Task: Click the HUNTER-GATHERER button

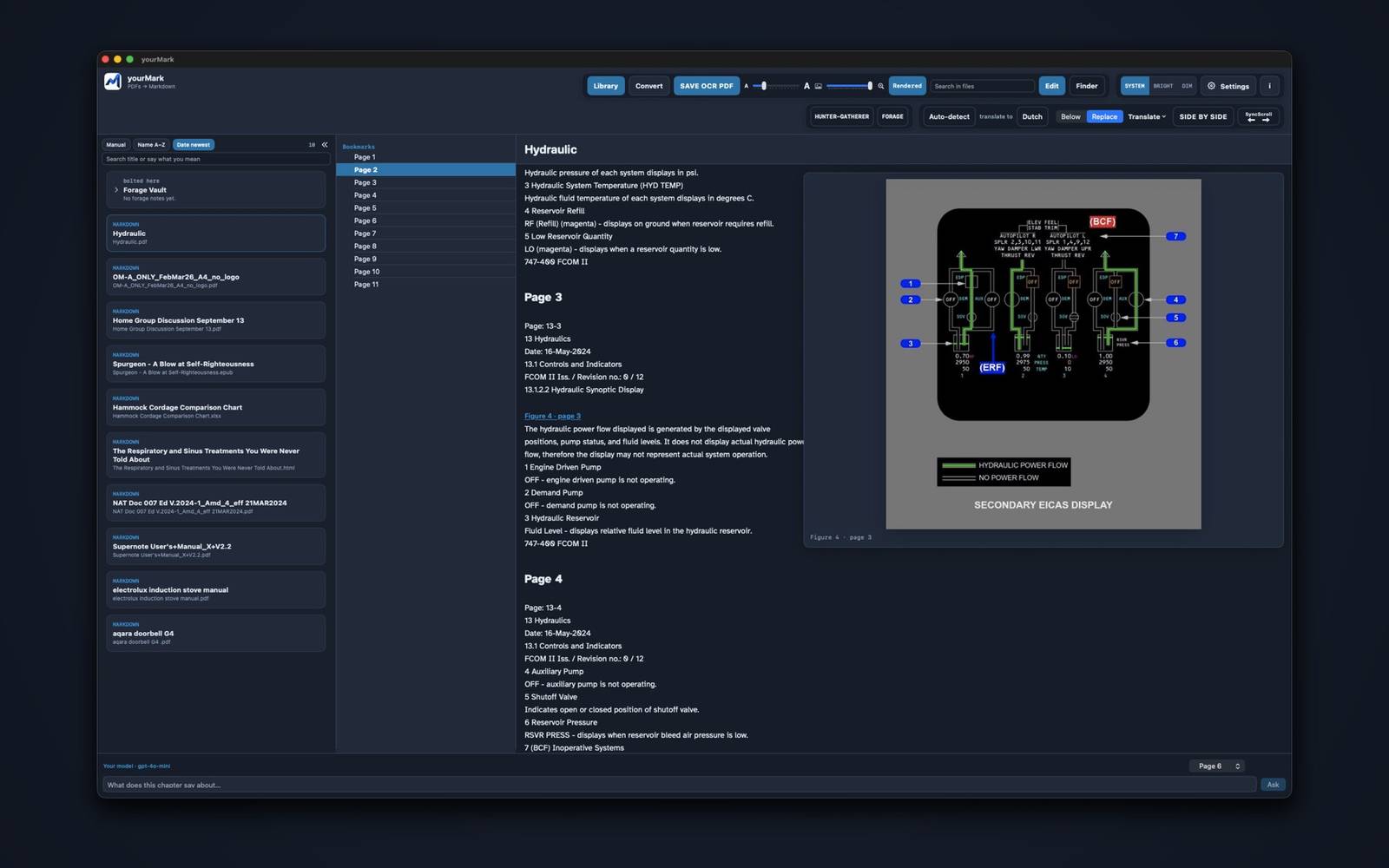Action: pyautogui.click(x=841, y=116)
